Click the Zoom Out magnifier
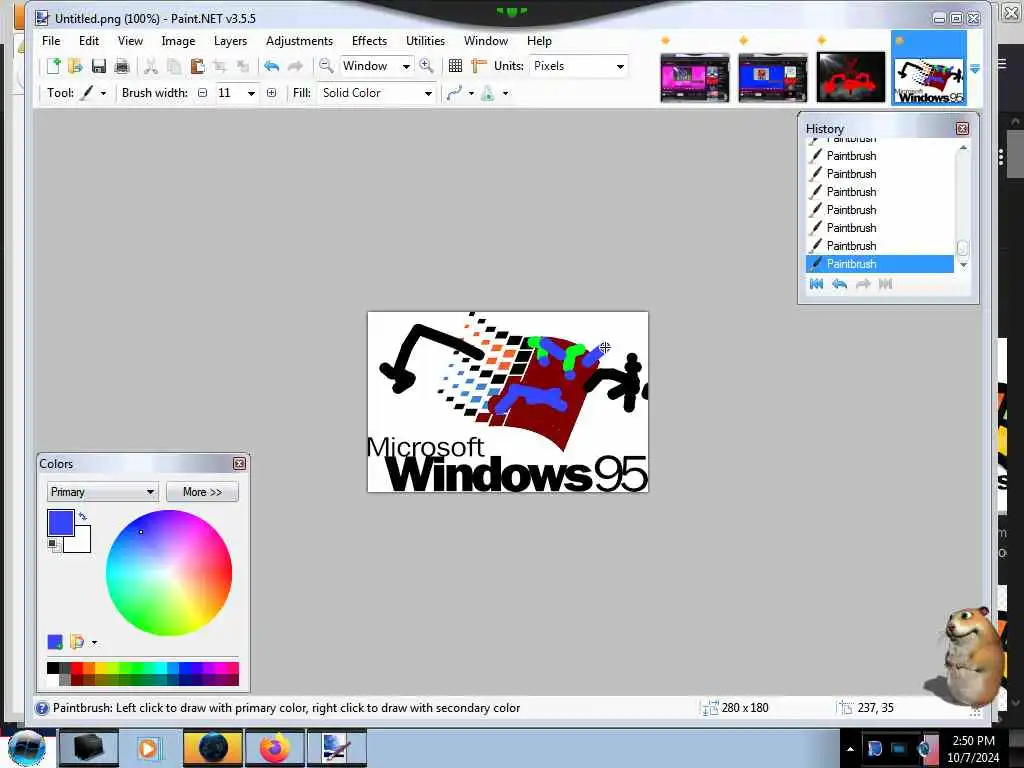 (326, 65)
